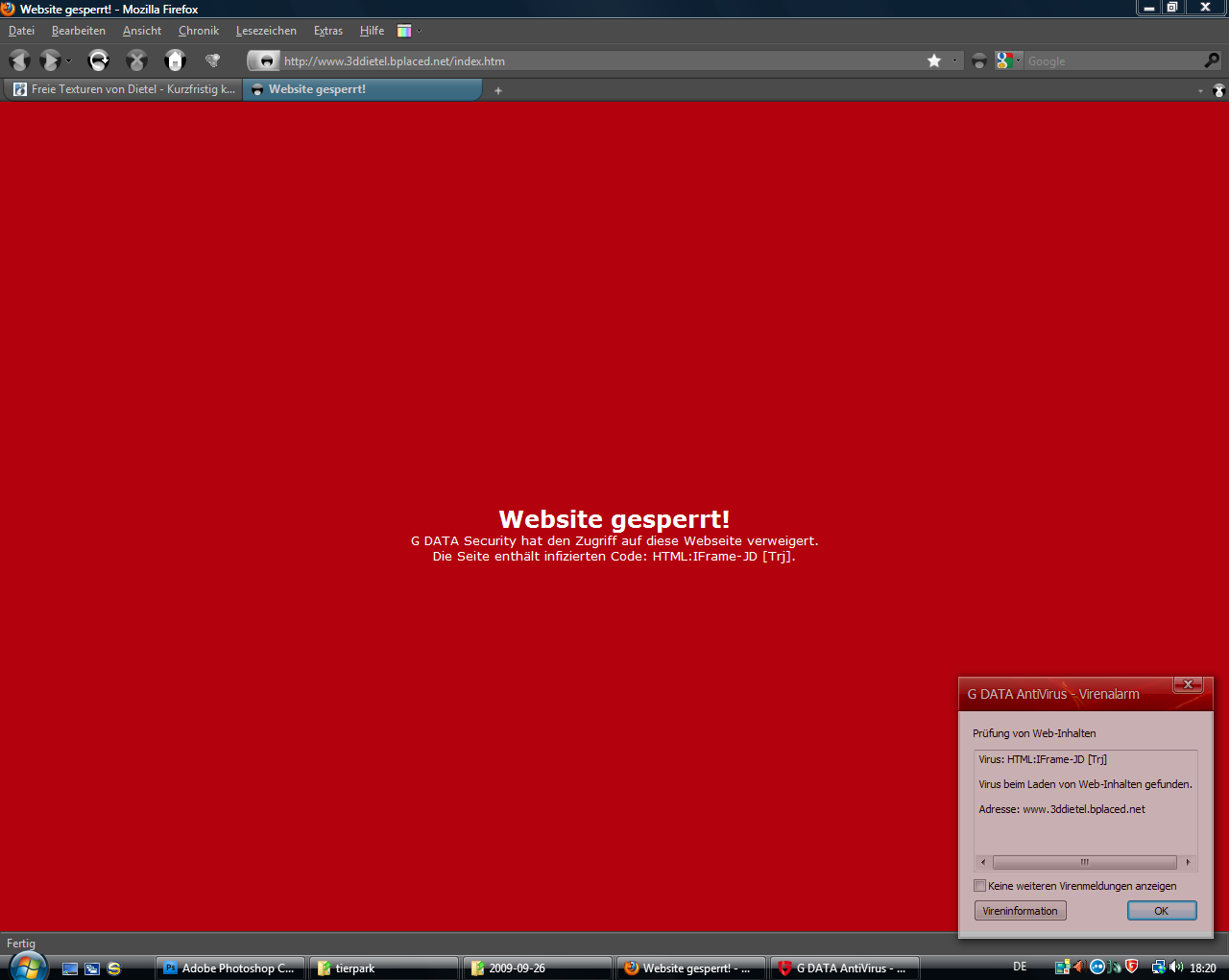Expand the dropdown beside the colorful menu icon

pos(419,31)
